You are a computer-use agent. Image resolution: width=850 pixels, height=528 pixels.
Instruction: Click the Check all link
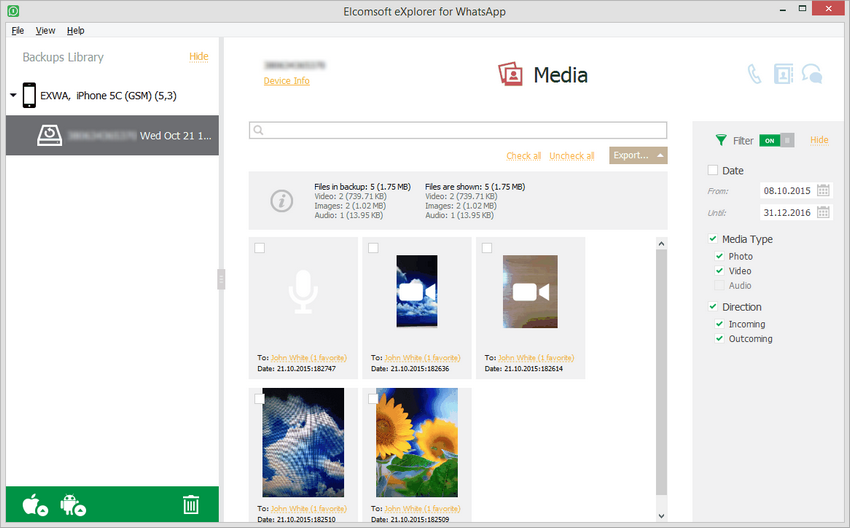coord(523,156)
